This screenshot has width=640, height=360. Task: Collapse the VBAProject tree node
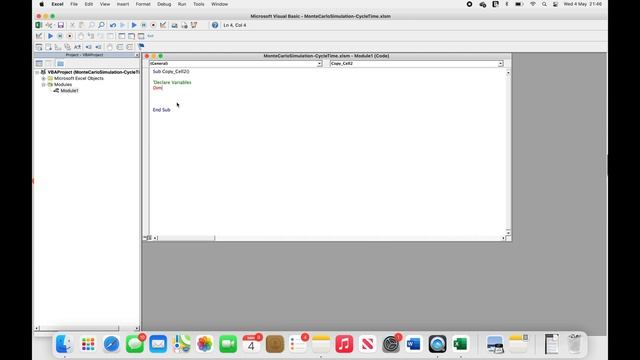tap(37, 72)
